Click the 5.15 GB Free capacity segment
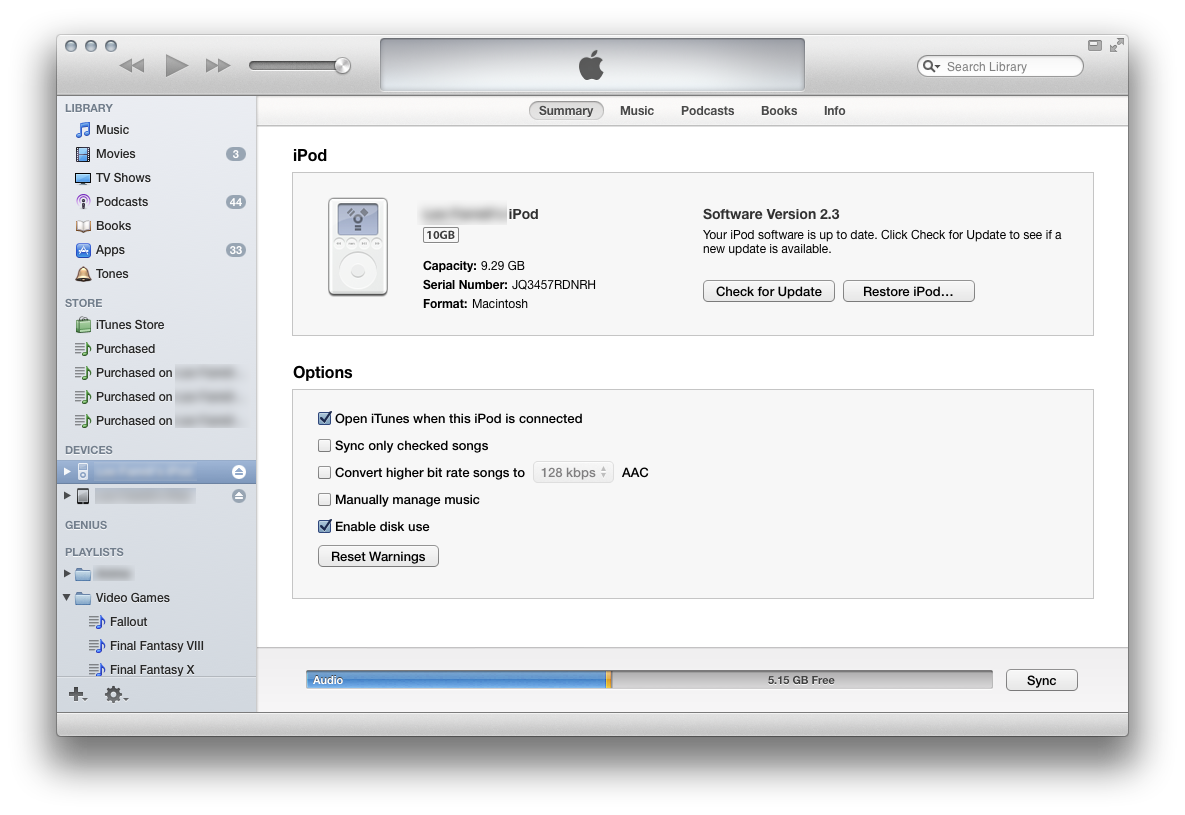Image resolution: width=1185 pixels, height=815 pixels. click(802, 680)
